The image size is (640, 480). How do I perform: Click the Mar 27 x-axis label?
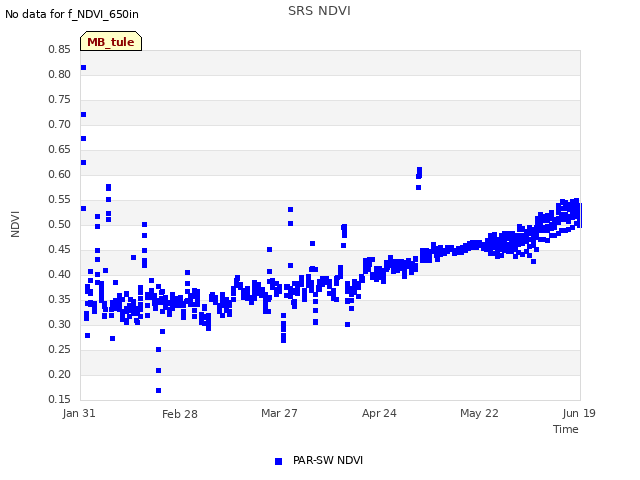click(x=279, y=413)
